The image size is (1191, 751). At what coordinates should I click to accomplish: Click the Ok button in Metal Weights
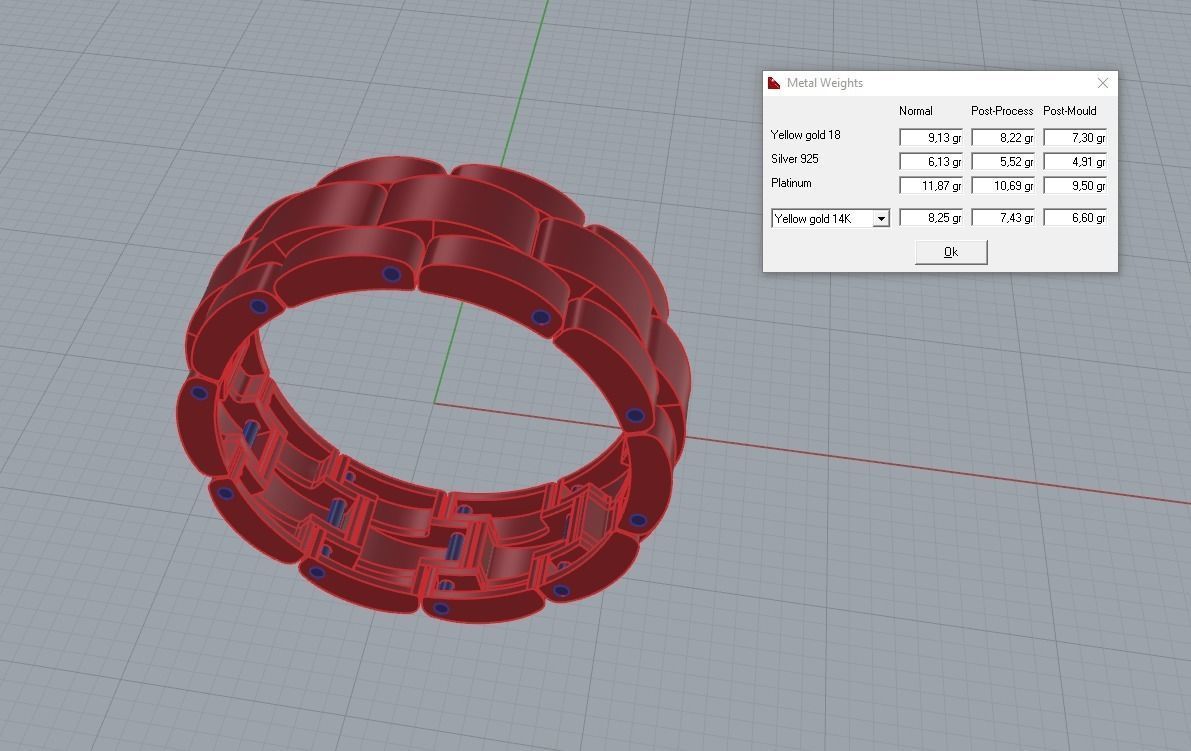coord(951,252)
